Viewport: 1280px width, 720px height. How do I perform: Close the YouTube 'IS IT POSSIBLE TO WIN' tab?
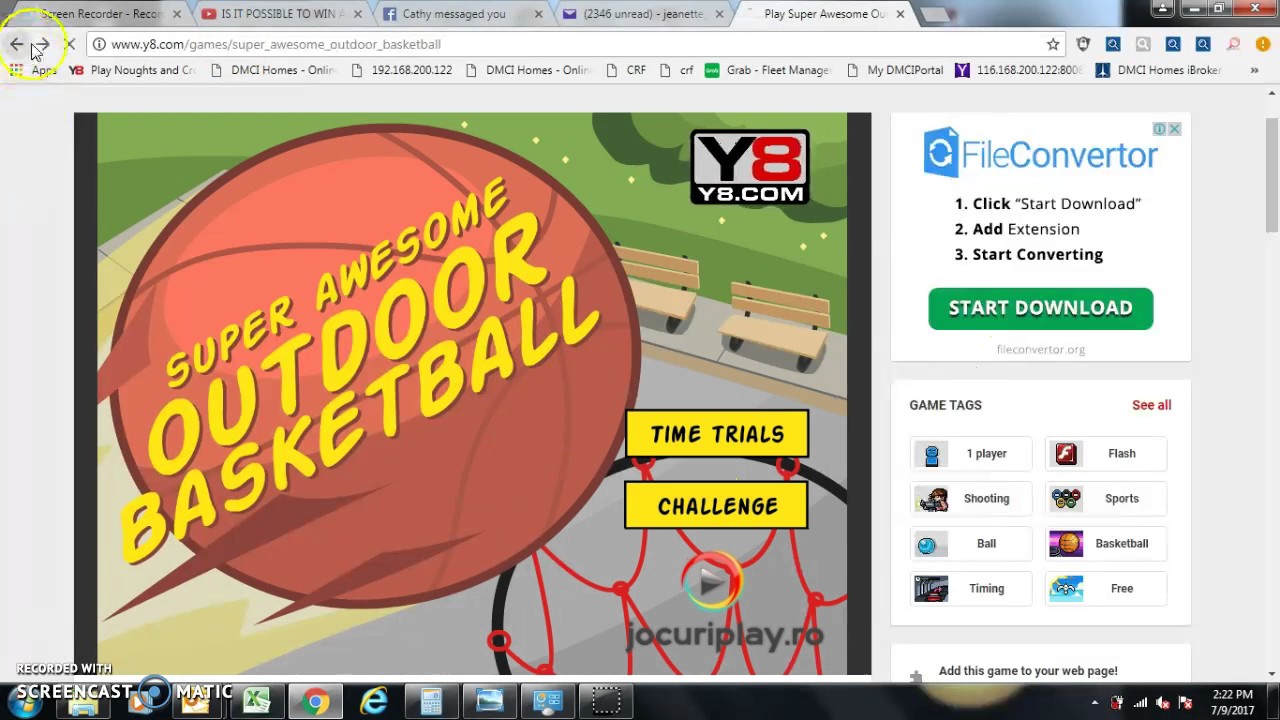(x=357, y=14)
